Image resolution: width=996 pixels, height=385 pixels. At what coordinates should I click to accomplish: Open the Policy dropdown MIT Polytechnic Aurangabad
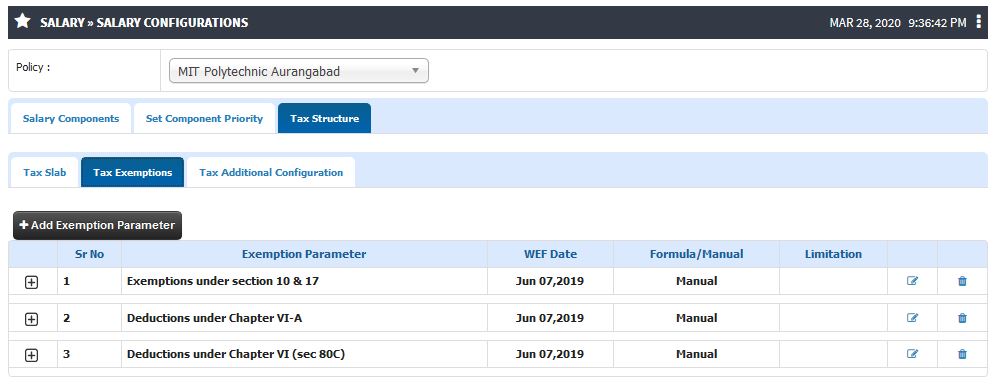click(x=299, y=71)
